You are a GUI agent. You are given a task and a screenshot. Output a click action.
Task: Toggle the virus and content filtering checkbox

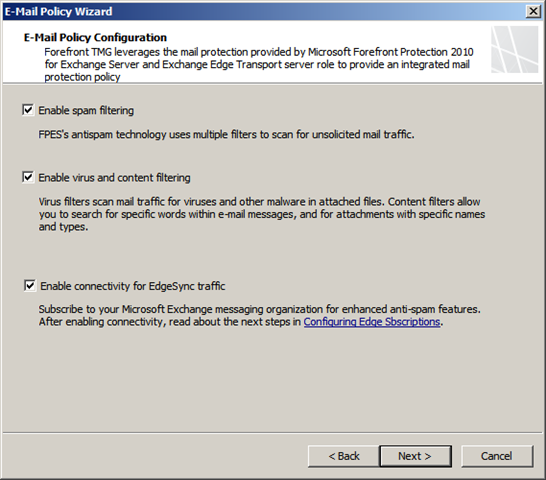pyautogui.click(x=28, y=177)
